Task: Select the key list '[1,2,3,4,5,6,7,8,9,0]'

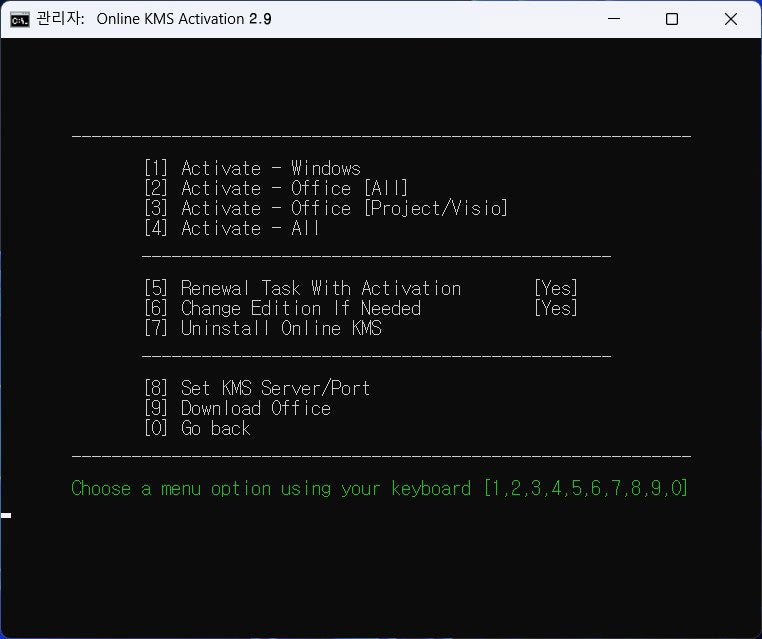Action: [586, 488]
